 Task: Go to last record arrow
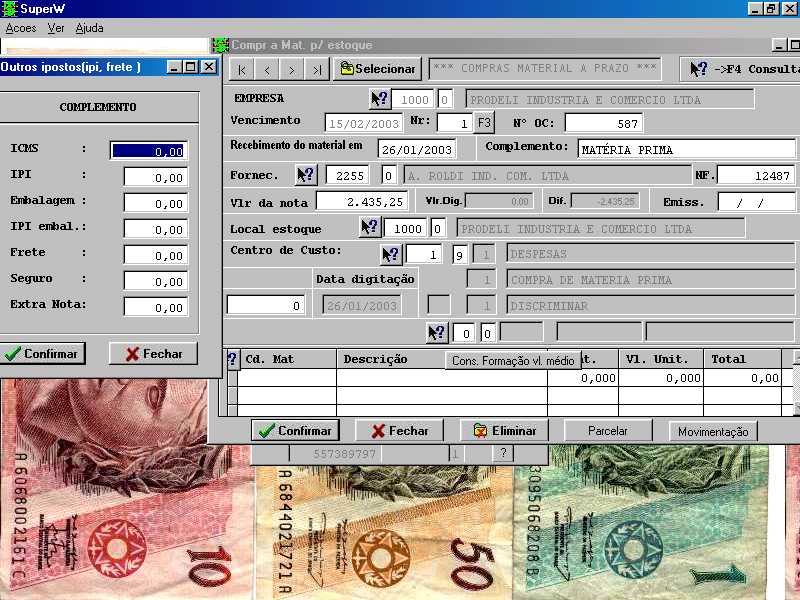(x=317, y=69)
